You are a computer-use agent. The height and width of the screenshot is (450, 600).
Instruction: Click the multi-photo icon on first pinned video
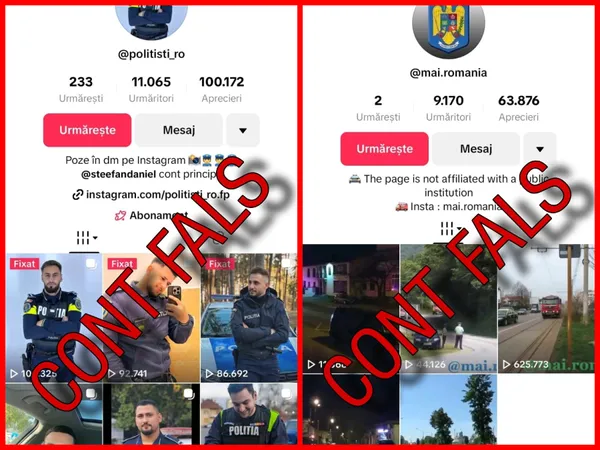[91, 263]
